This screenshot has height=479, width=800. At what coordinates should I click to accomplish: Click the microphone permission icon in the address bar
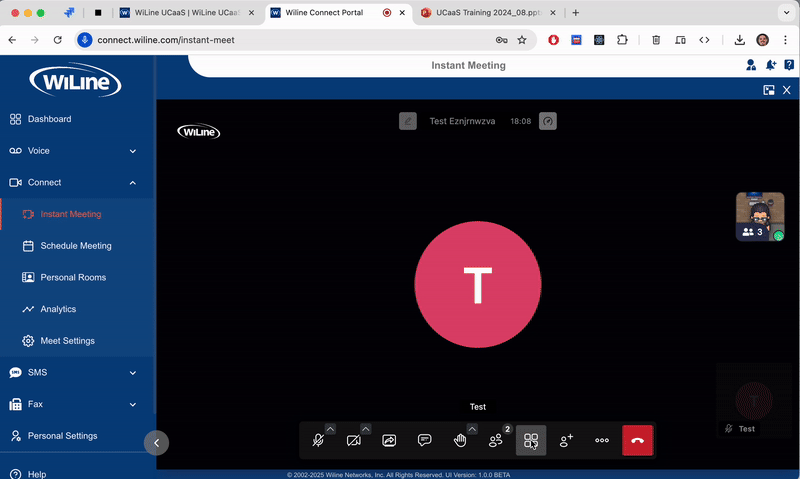pos(85,40)
